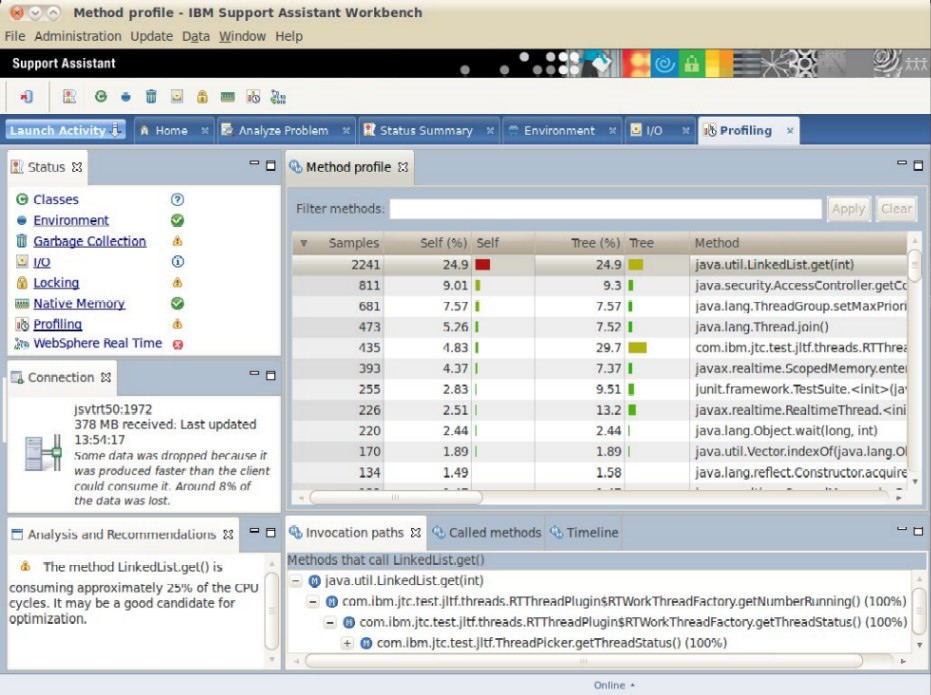The height and width of the screenshot is (695, 931).
Task: Click the server connection icon in Connection panel
Action: click(43, 453)
